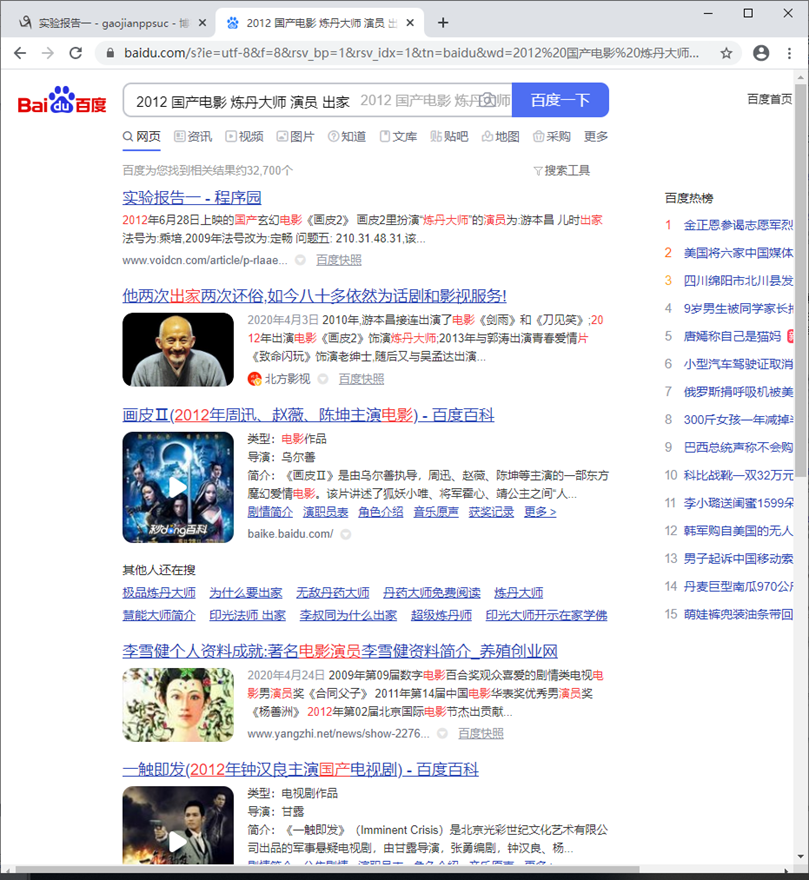Screen dimensions: 809x880
Task: Click the bald elderly man thumbnail
Action: point(178,350)
